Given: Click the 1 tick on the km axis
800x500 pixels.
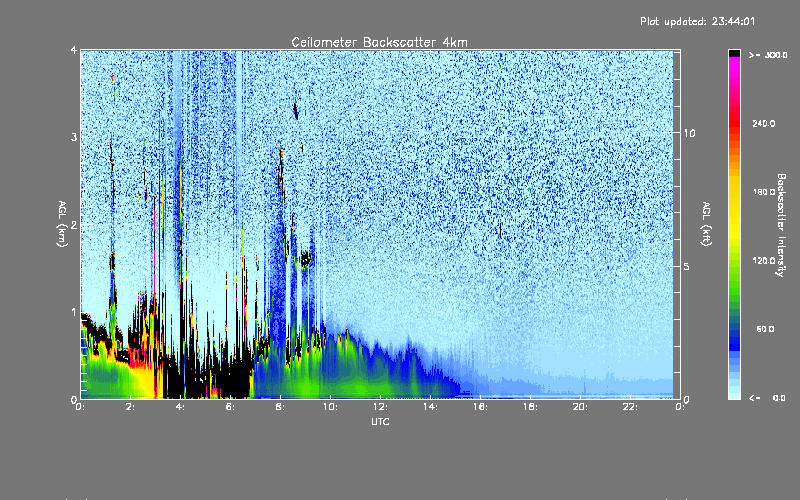Looking at the screenshot, I should coord(74,312).
